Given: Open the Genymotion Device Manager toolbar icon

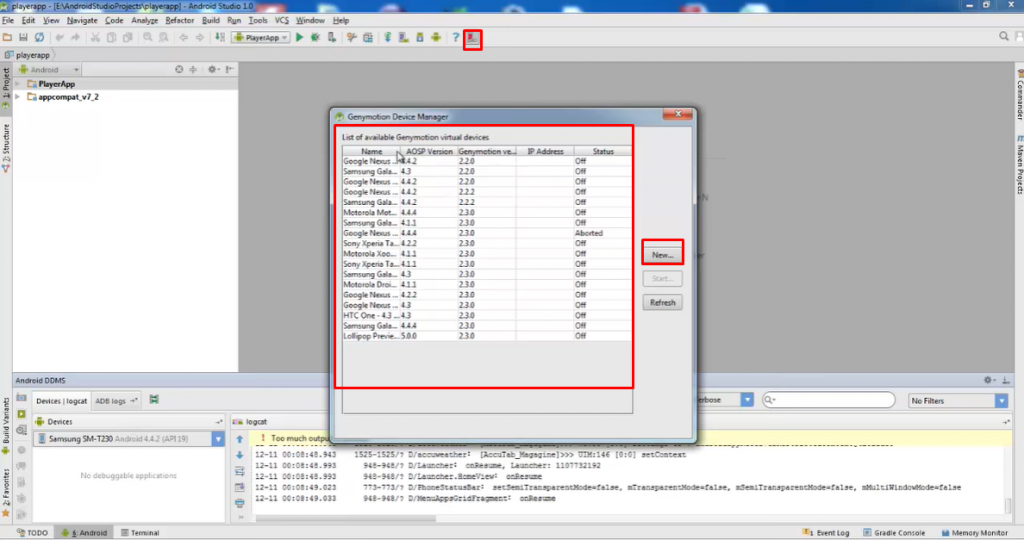Looking at the screenshot, I should coord(472,38).
